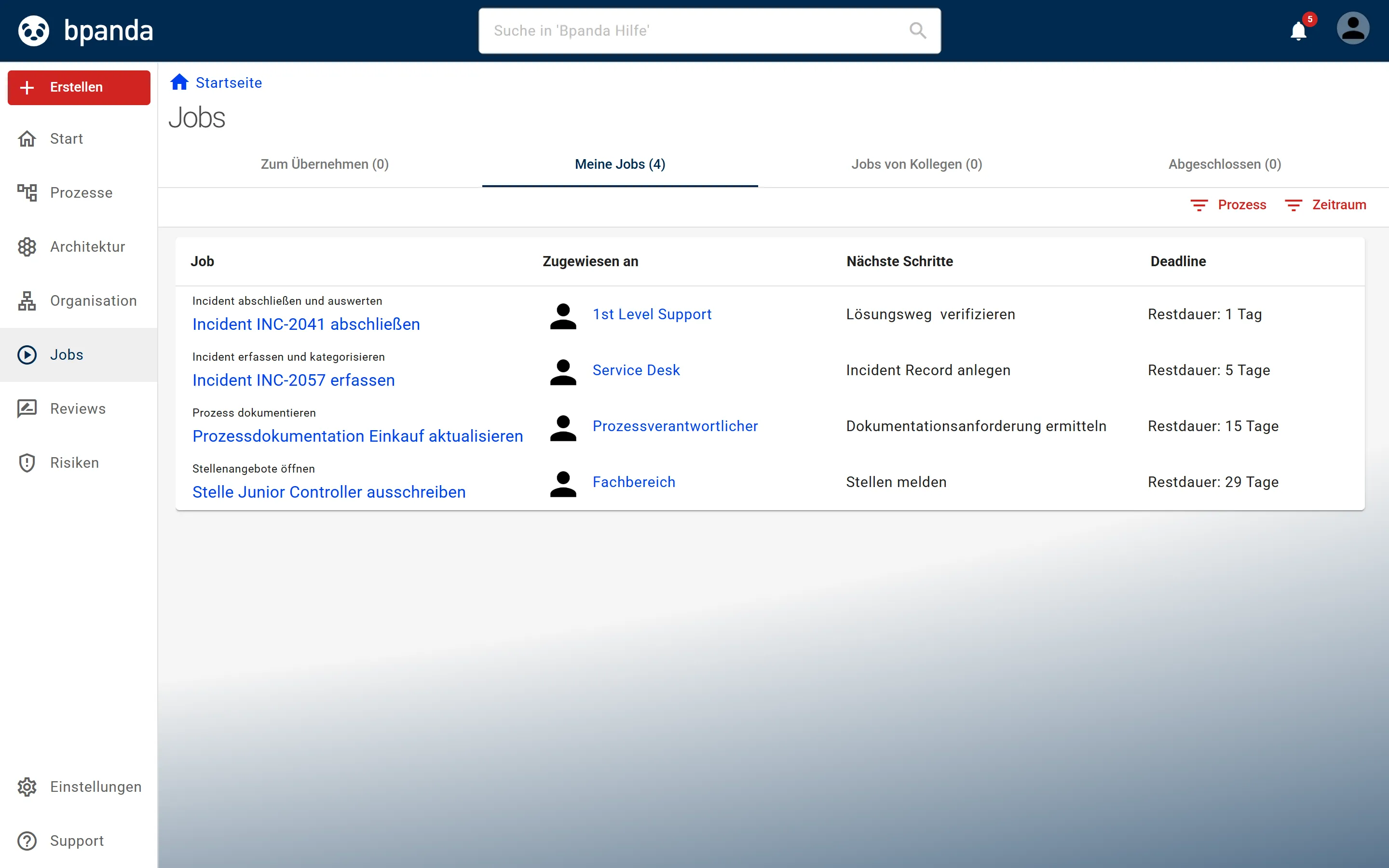Viewport: 1389px width, 868px height.
Task: Click the bpanda panda logo
Action: pyautogui.click(x=34, y=30)
